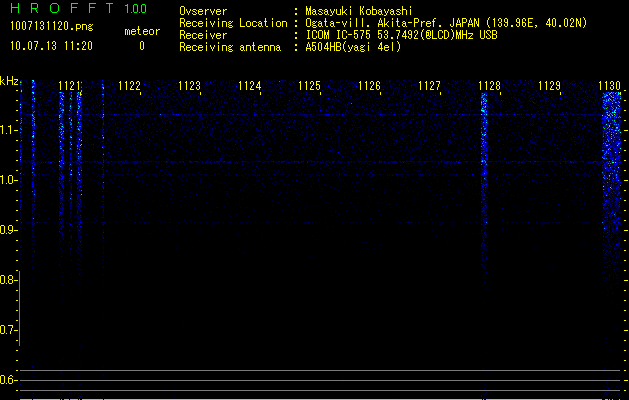Click the 1130 time marker
The width and height of the screenshot is (629, 400).
coord(609,86)
